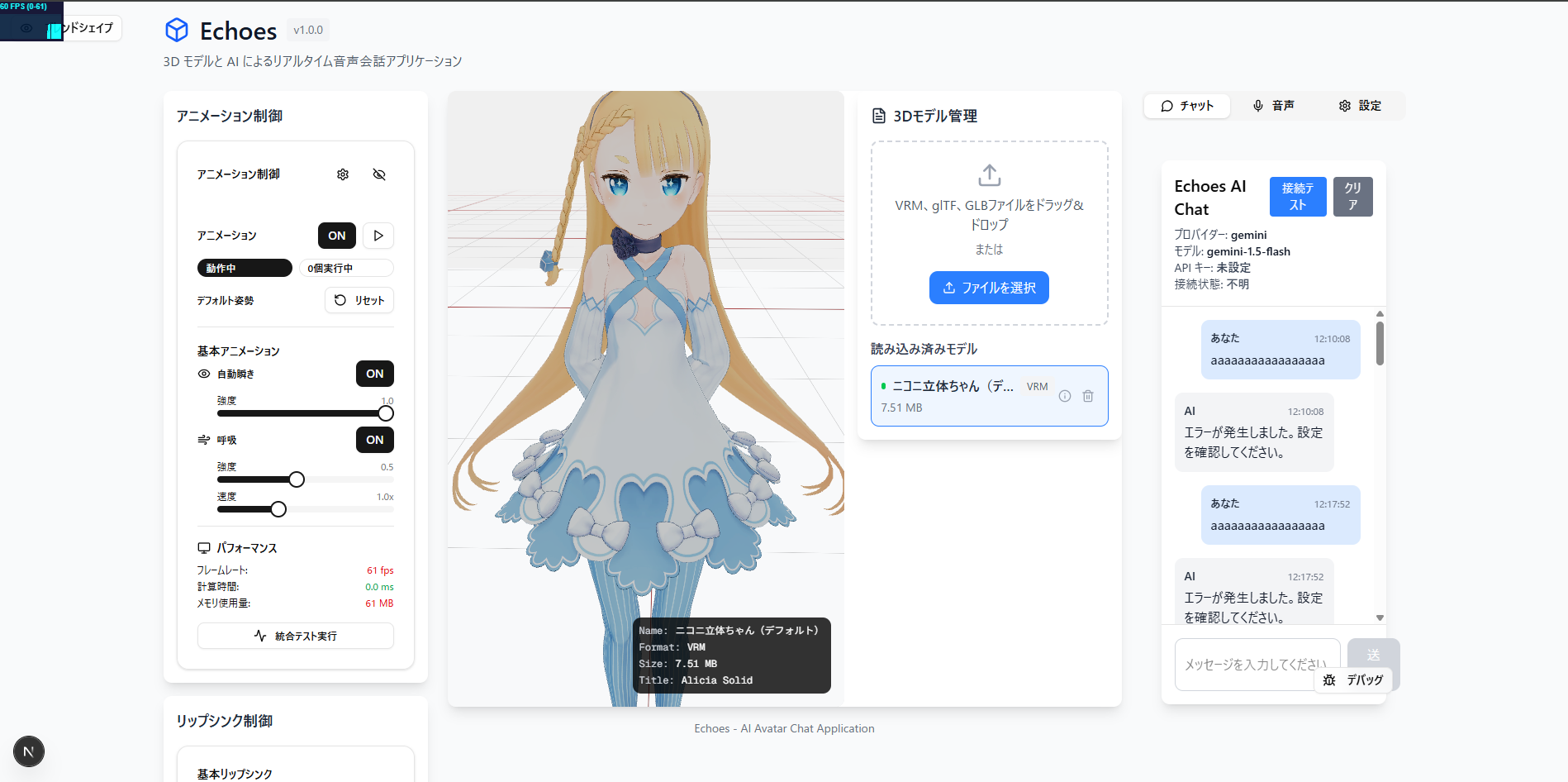This screenshot has height=782, width=1568.
Task: Click the 60 FPS stats monitor overlay
Action: (31, 20)
